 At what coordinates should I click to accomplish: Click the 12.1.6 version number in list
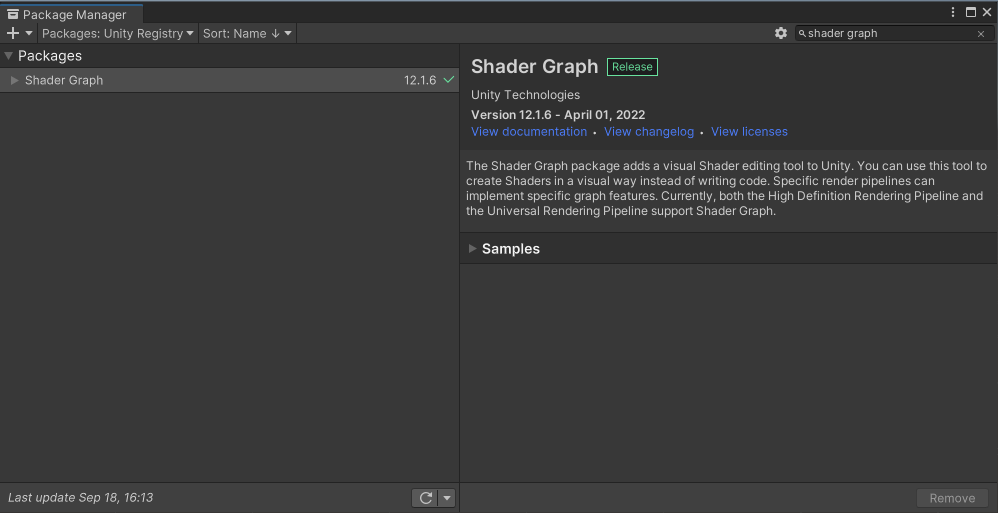(420, 80)
